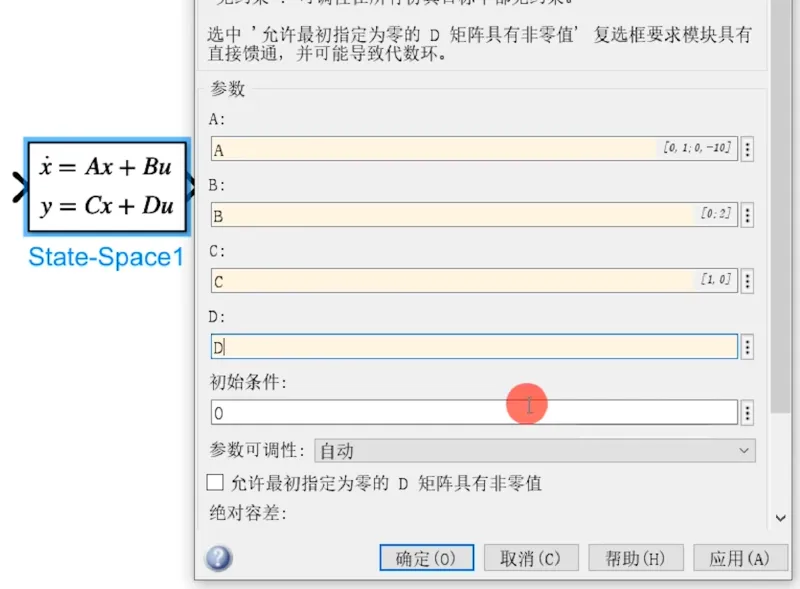Select the State-Space1 block on the canvas
800x589 pixels.
tap(107, 187)
